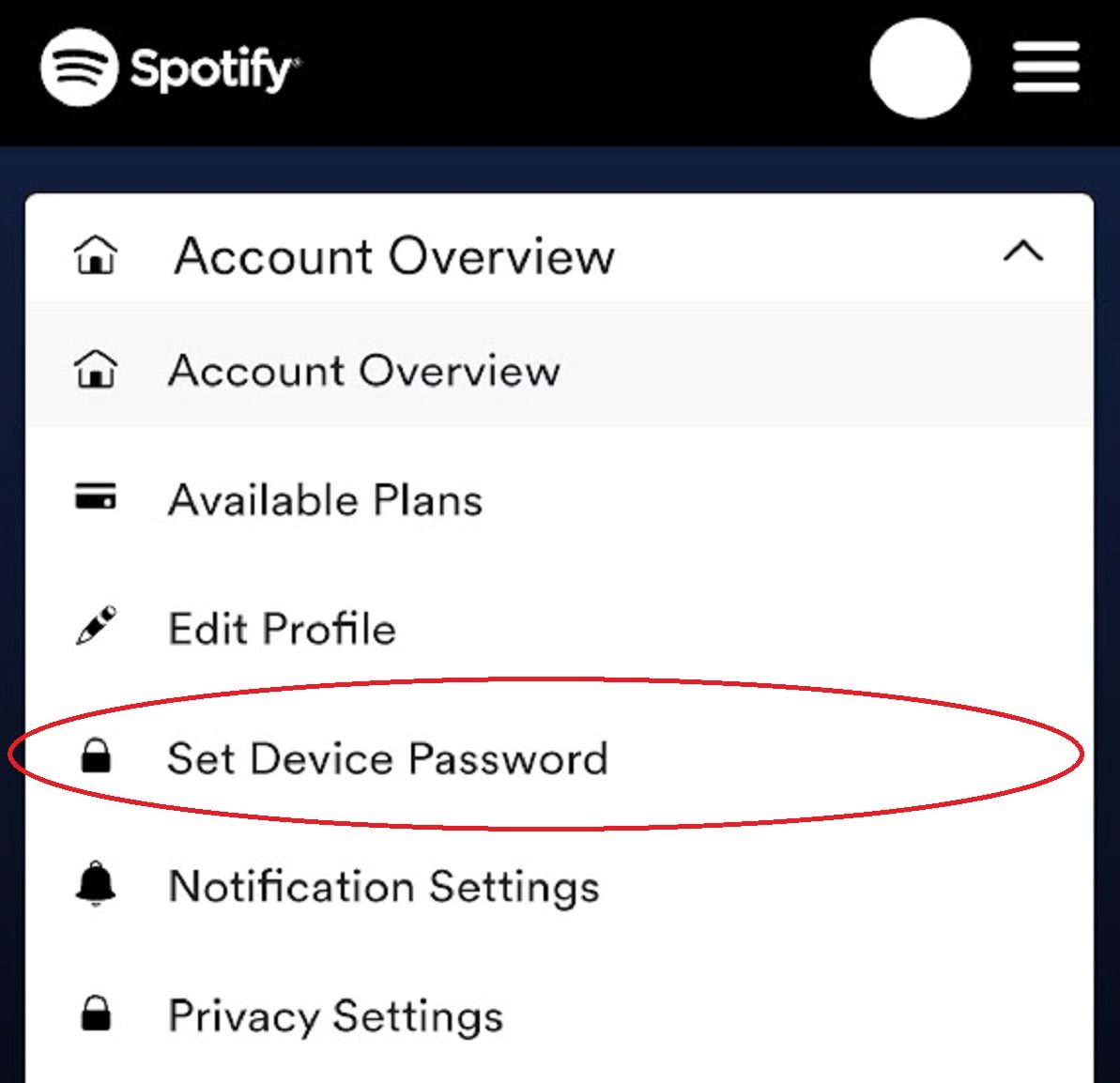The width and height of the screenshot is (1120, 1083).
Task: Go to Privacy Settings
Action: [335, 1014]
